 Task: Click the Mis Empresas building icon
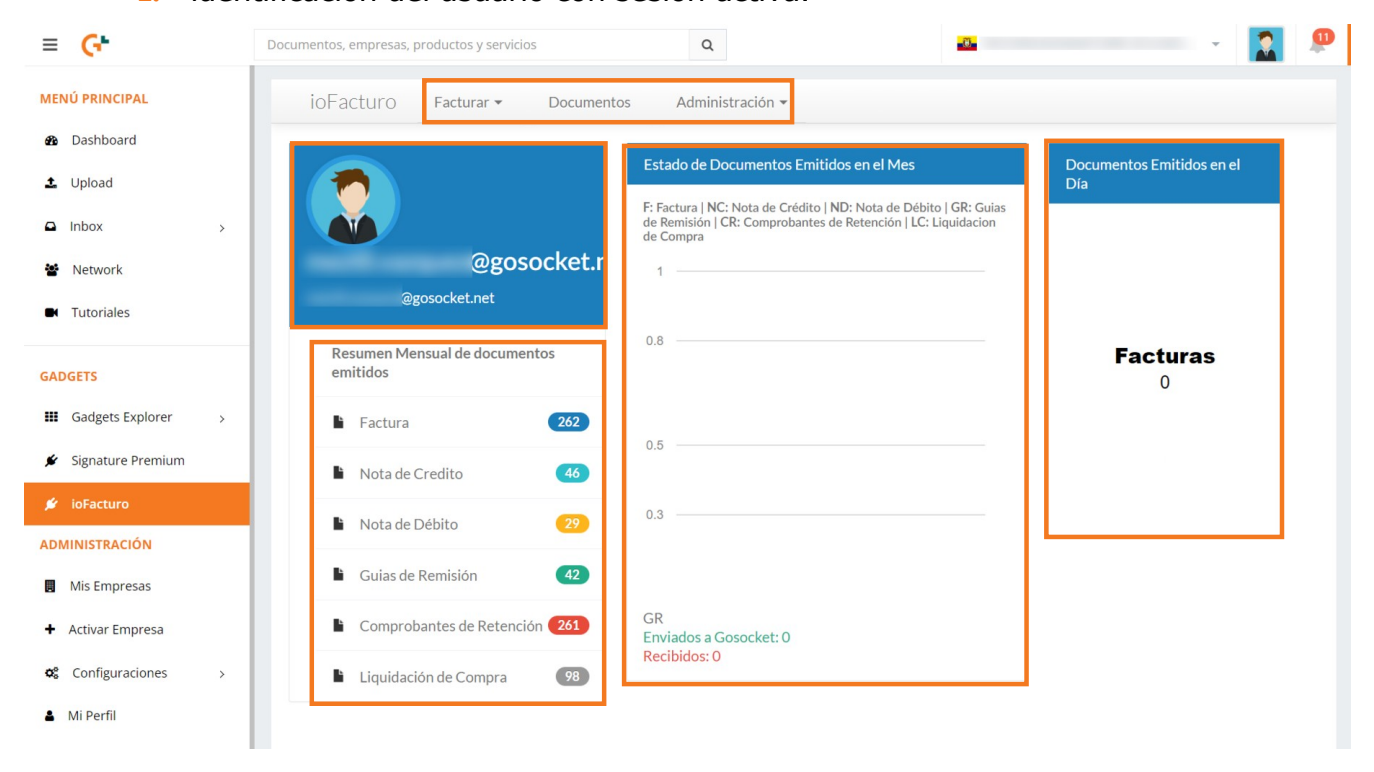[x=50, y=587]
